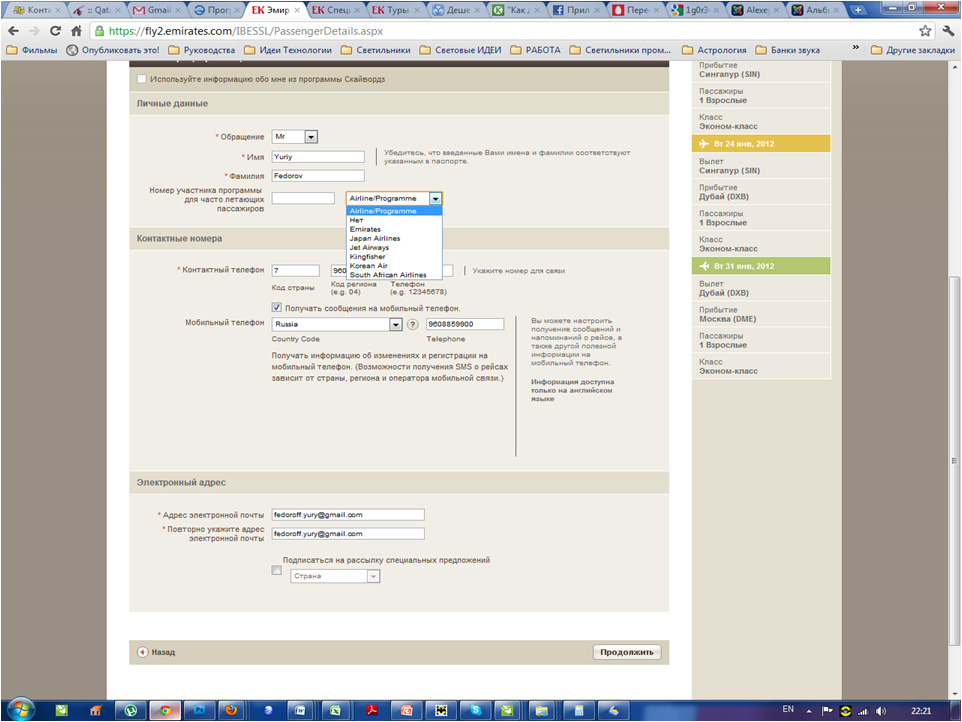Click the Адрес электронной почты field
Image resolution: width=962 pixels, height=722 pixels.
(x=348, y=515)
